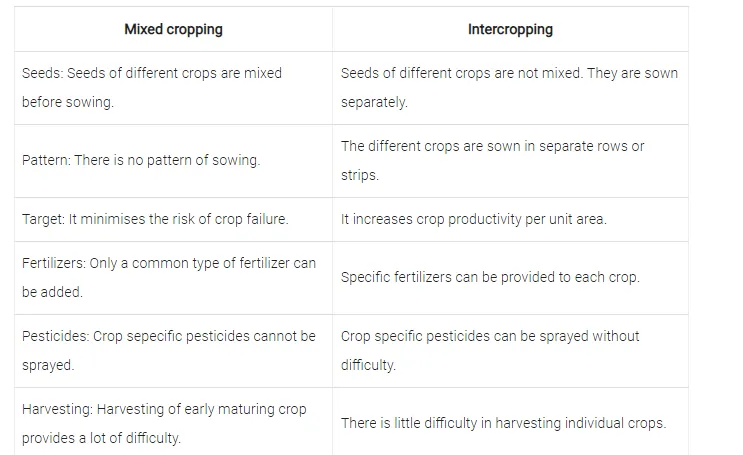743x455 pixels.
Task: Click the word "separately." in the Intercropping column
Action: pos(374,102)
